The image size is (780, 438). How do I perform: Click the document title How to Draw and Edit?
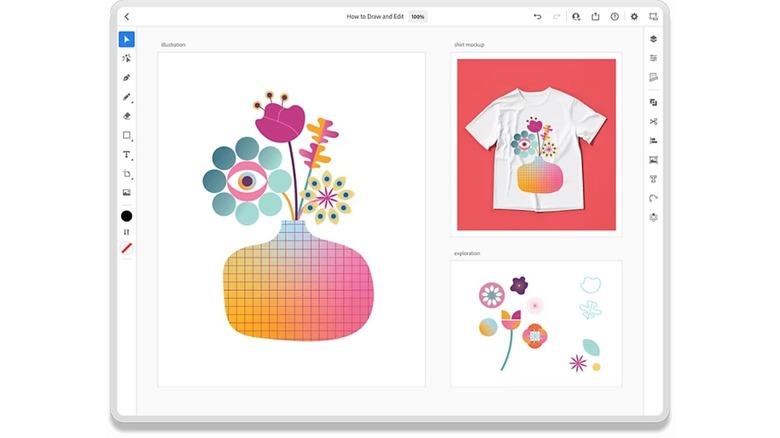pos(375,17)
